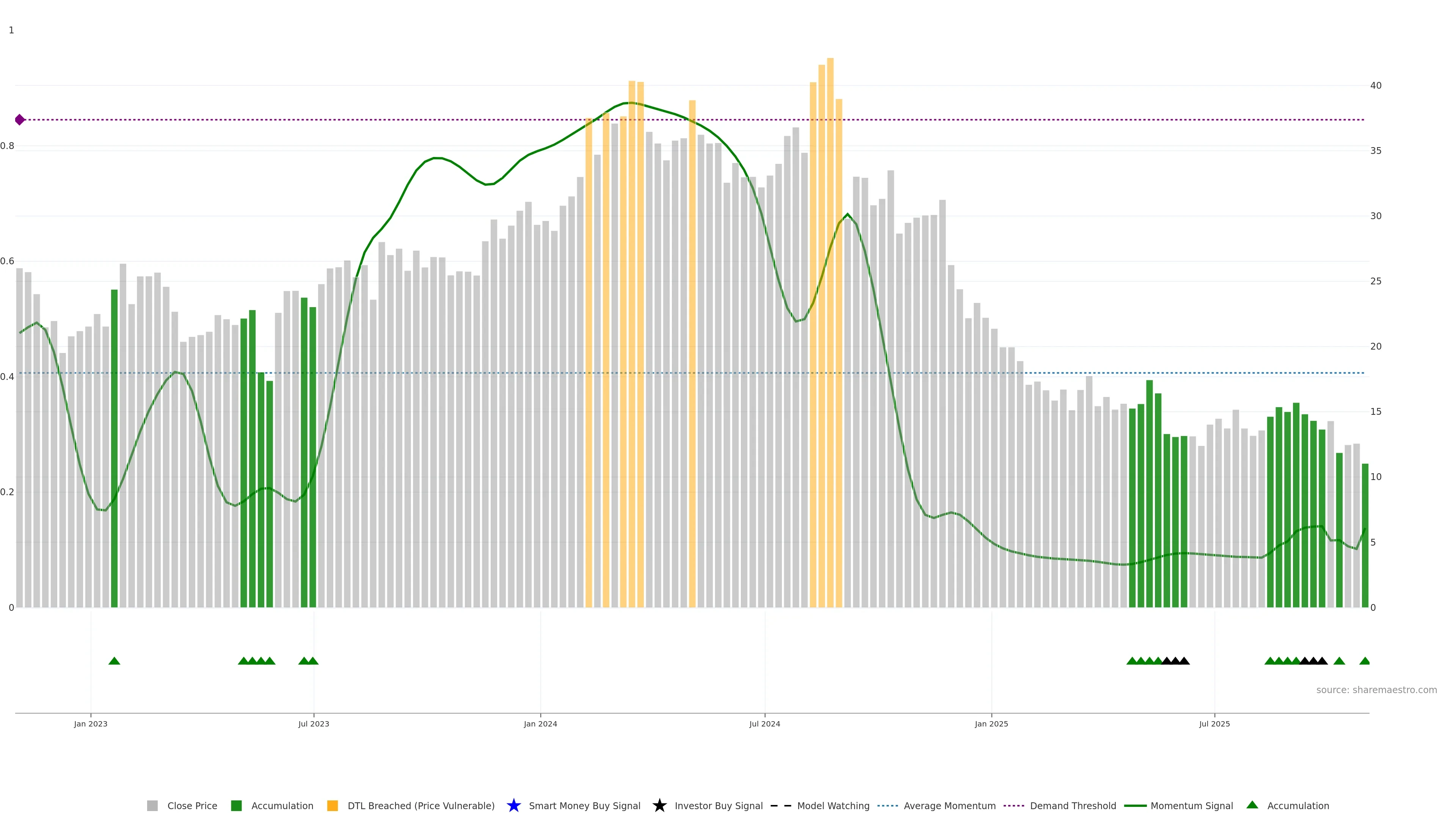1456x819 pixels.
Task: Click the lone accumulation triangle after Jan 2023
Action: click(x=114, y=661)
